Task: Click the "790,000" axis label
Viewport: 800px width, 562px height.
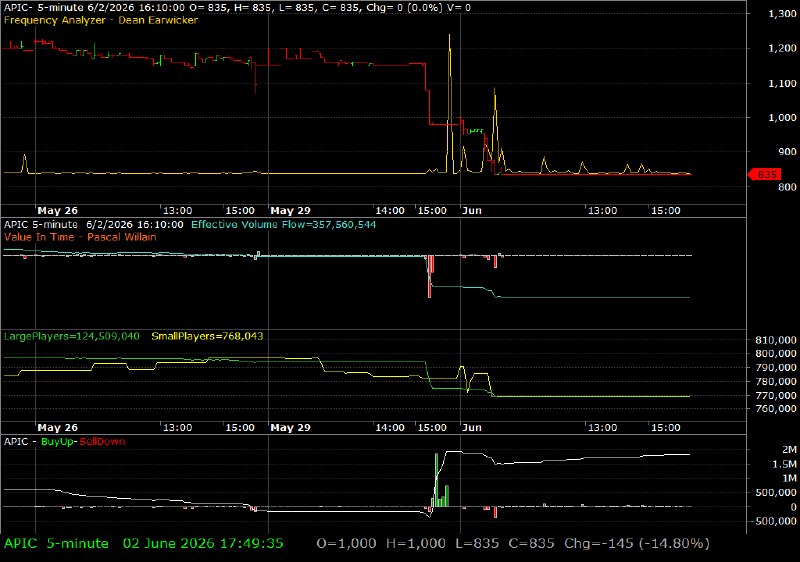Action: (776, 368)
